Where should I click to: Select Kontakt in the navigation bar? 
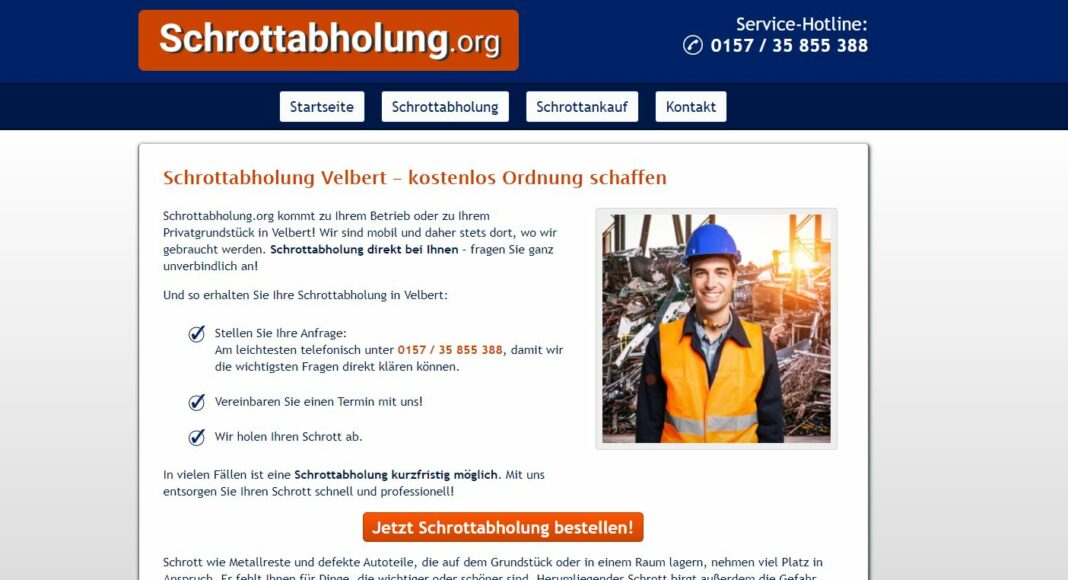pyautogui.click(x=691, y=107)
